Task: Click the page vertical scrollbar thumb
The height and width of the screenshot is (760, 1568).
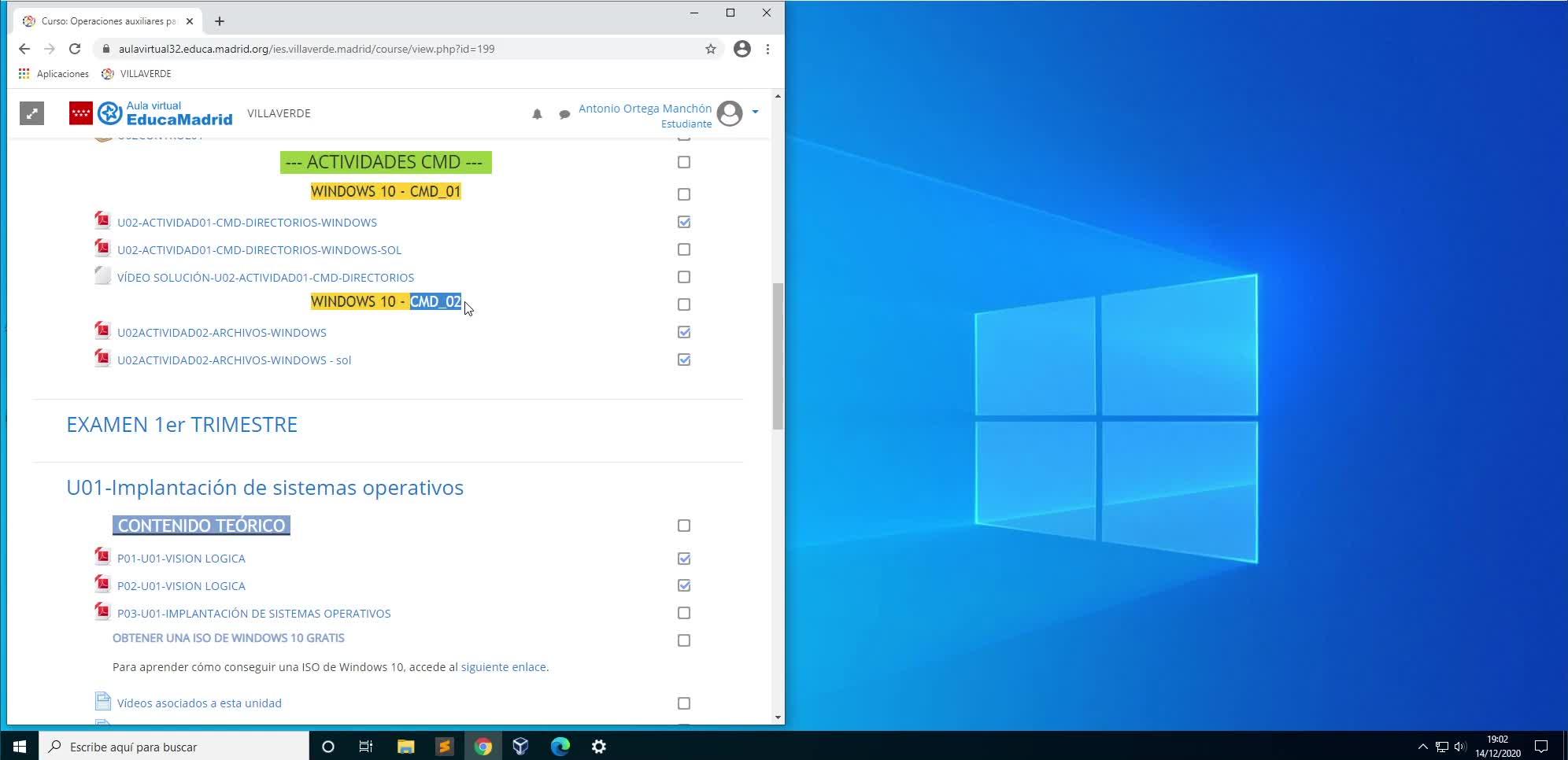Action: click(778, 356)
